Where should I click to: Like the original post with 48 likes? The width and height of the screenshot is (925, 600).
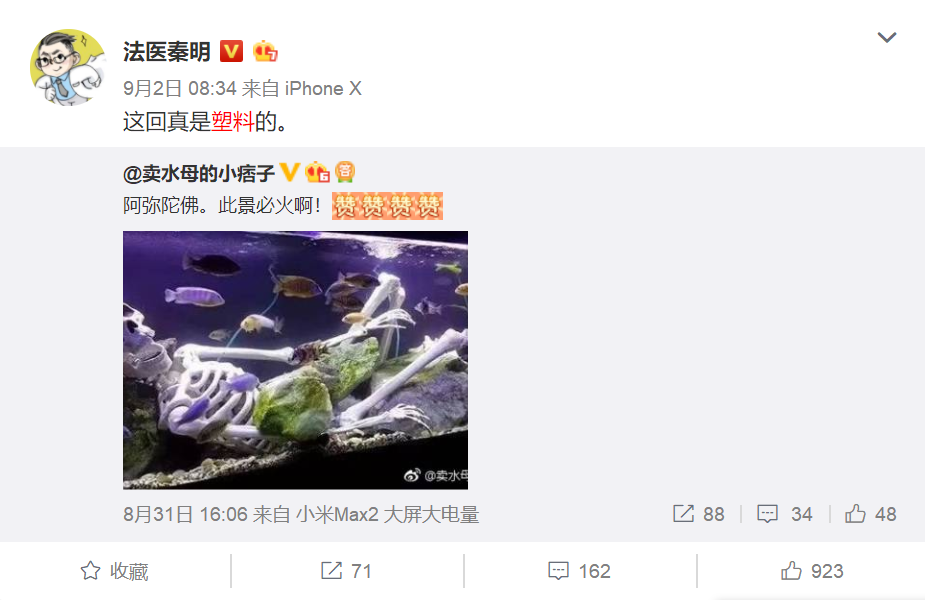click(x=871, y=514)
